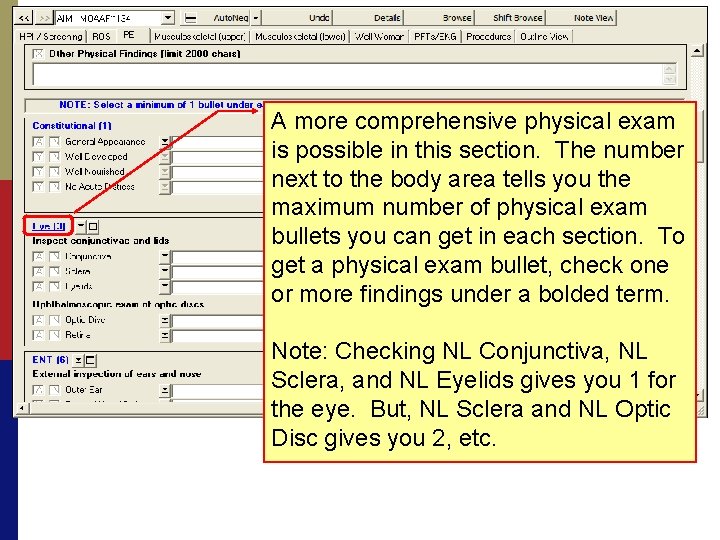Screen dimensions: 720x540
Task: Check the N box for Retina
Action: [54, 335]
